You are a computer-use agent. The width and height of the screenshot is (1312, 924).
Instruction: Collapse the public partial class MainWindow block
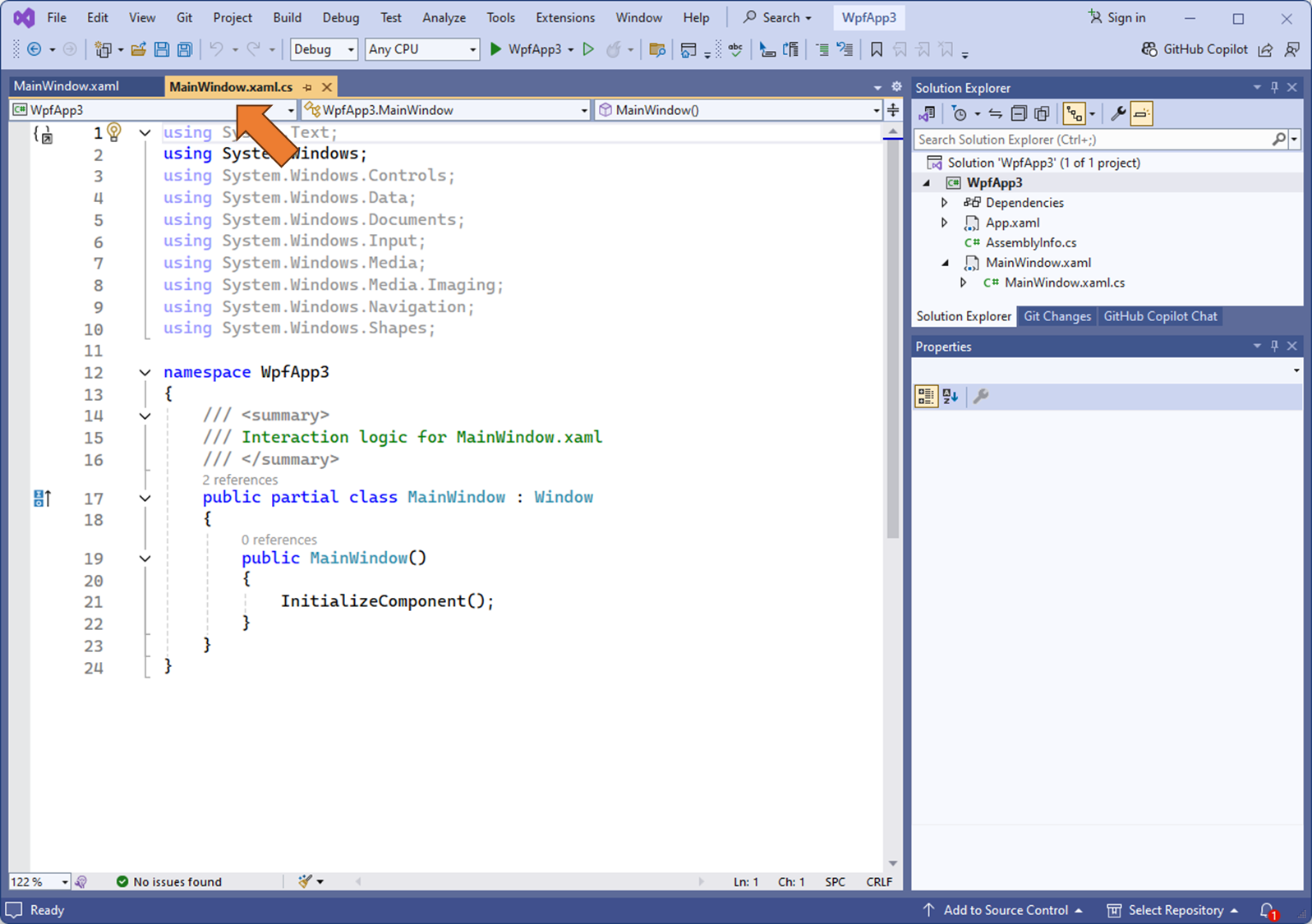click(x=145, y=498)
